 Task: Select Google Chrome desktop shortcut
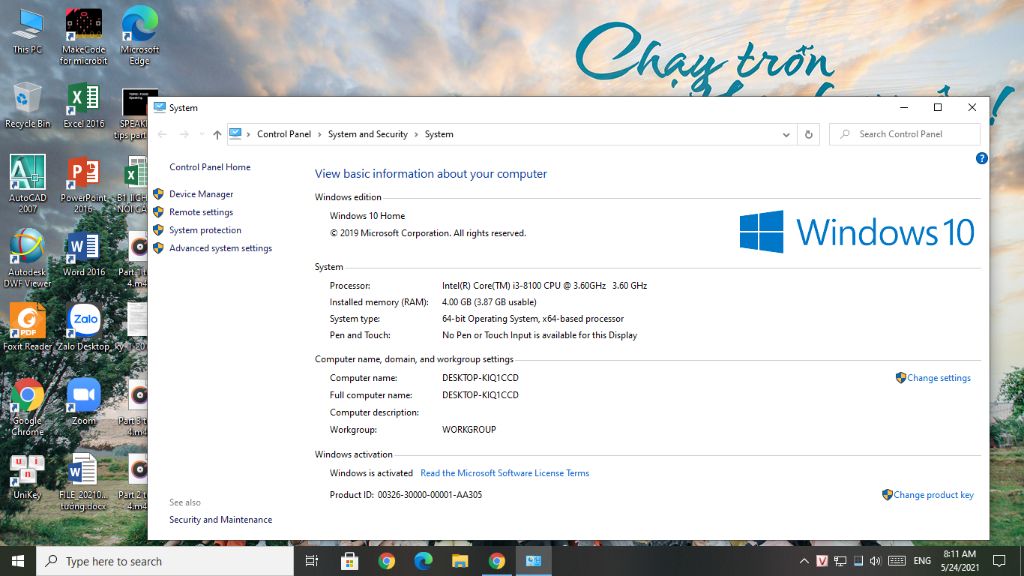27,407
